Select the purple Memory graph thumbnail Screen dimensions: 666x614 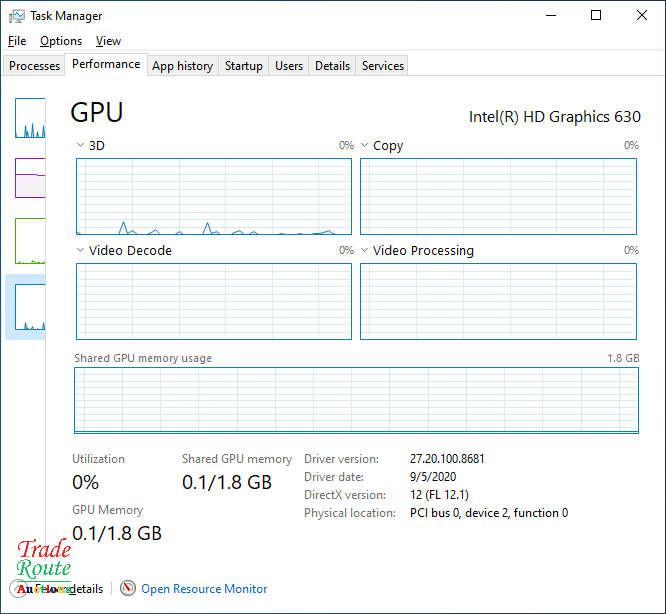(30, 178)
